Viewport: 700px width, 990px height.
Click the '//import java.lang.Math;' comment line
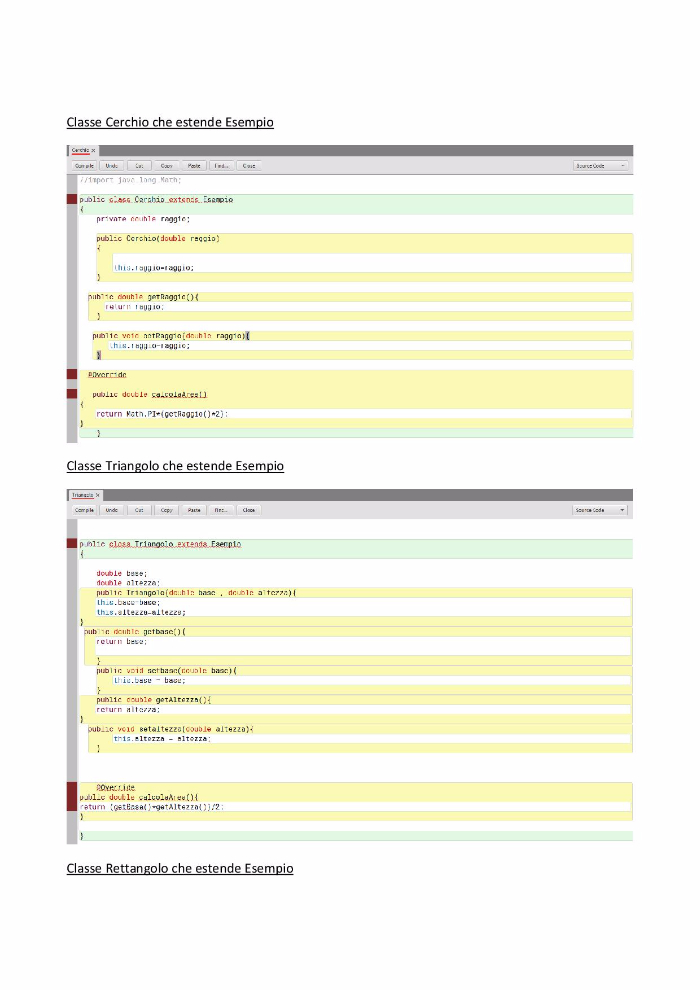[x=131, y=181]
